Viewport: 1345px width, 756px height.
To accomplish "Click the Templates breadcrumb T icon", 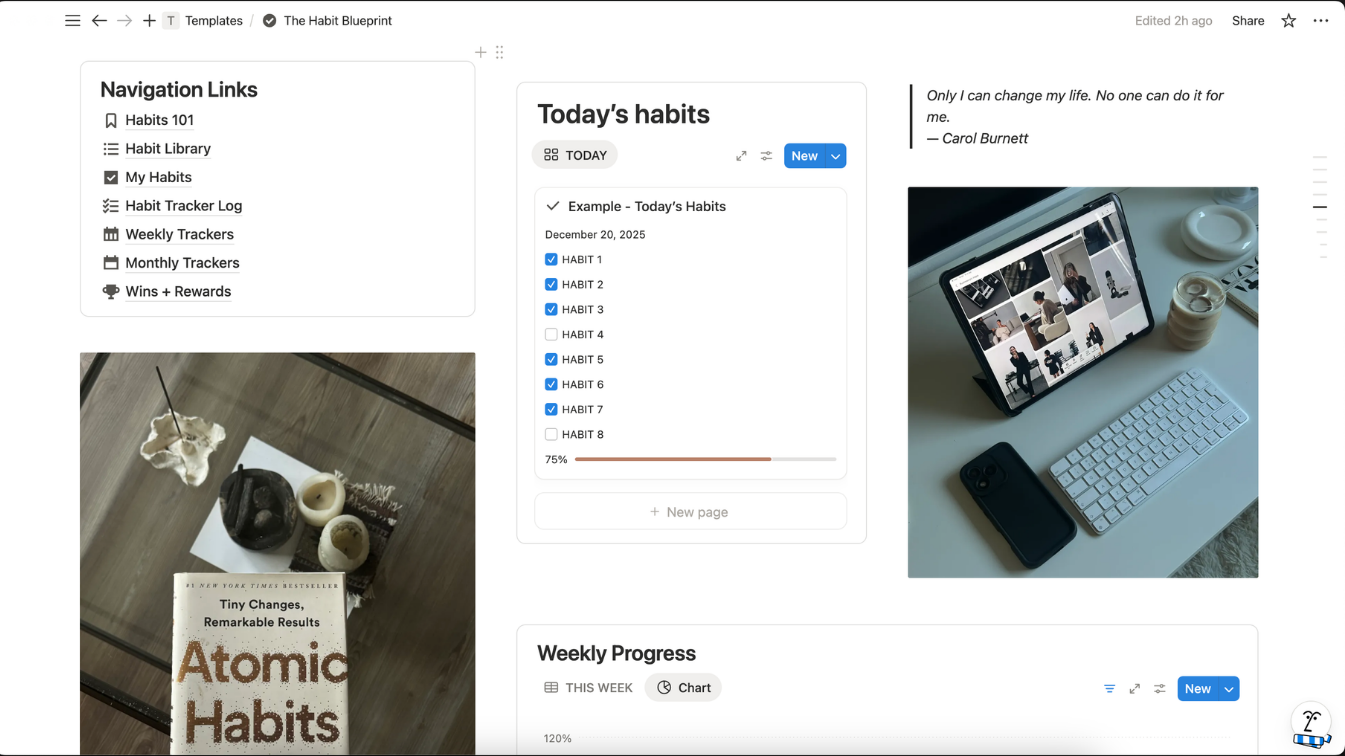I will pos(171,20).
